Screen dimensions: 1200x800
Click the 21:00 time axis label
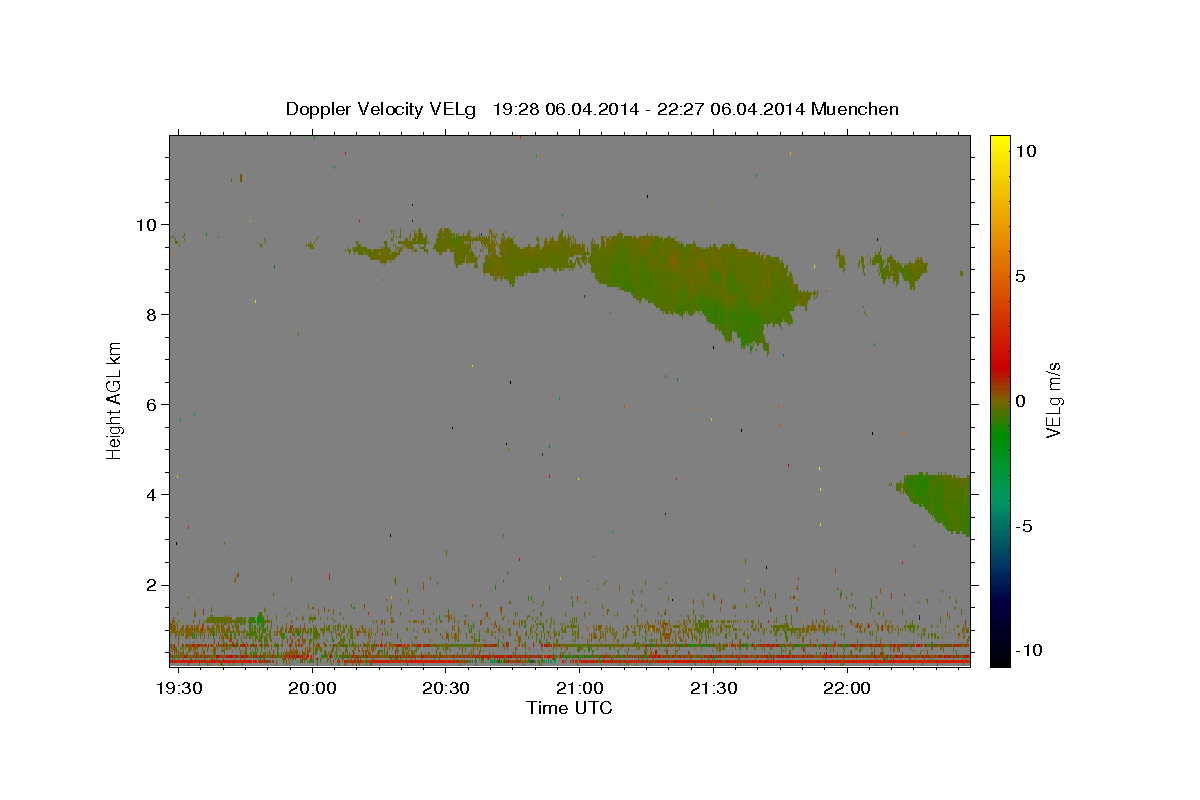click(580, 689)
